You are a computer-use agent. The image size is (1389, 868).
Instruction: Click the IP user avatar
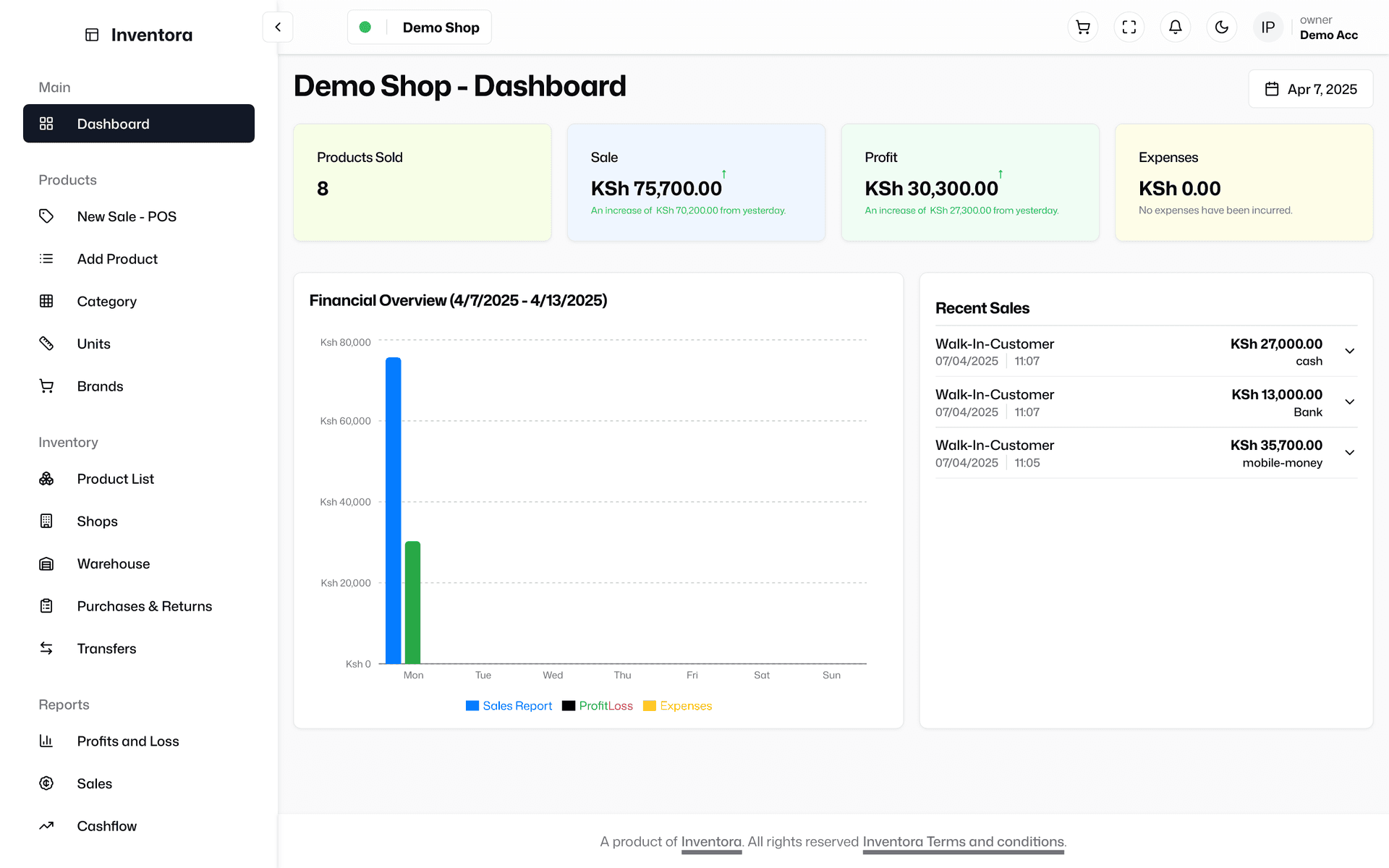coord(1268,27)
